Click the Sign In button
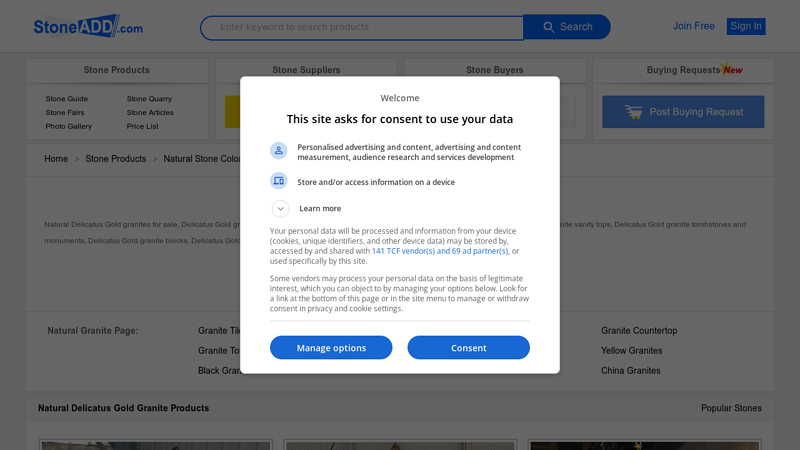 tap(746, 26)
